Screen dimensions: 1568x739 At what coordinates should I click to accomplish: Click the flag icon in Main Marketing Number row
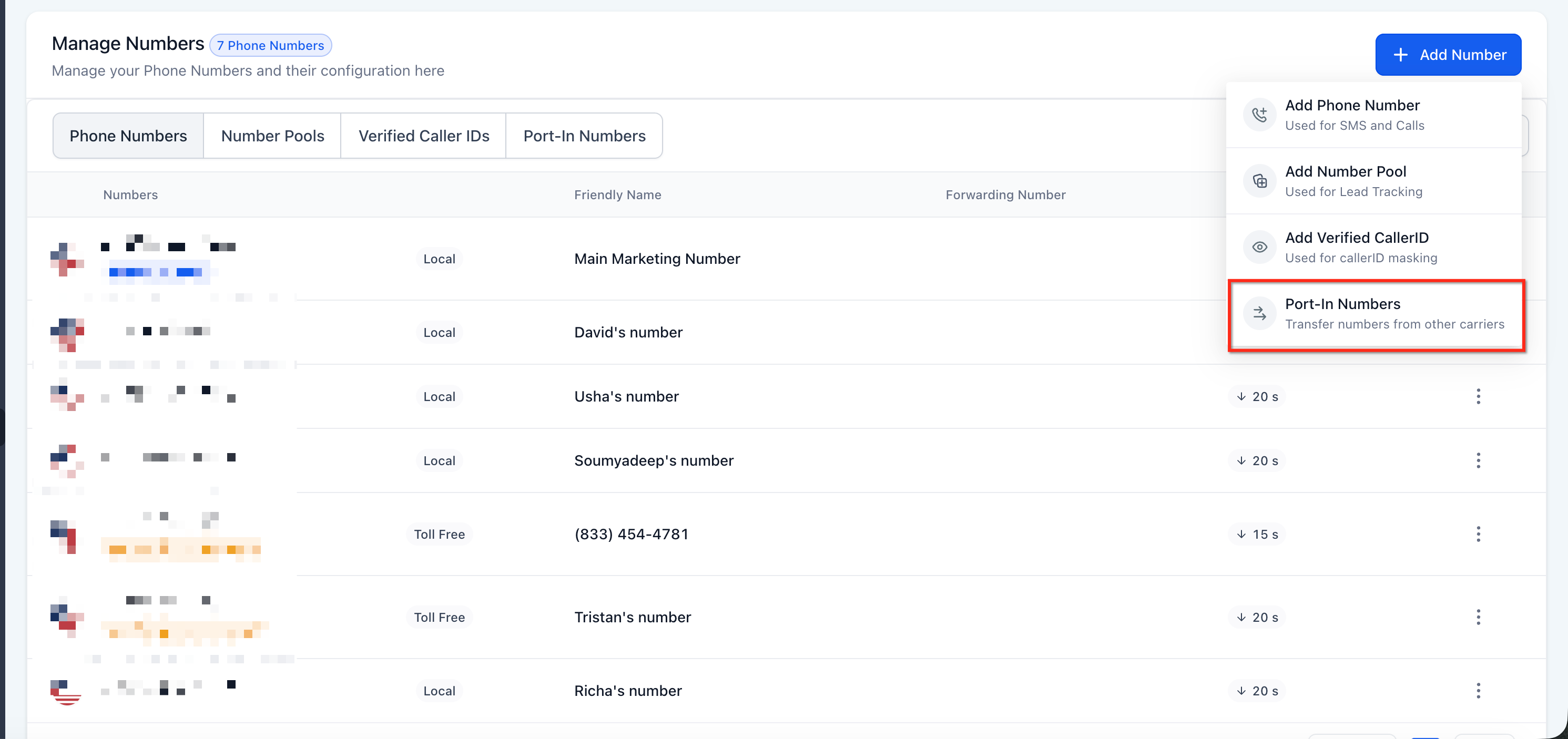pyautogui.click(x=66, y=259)
